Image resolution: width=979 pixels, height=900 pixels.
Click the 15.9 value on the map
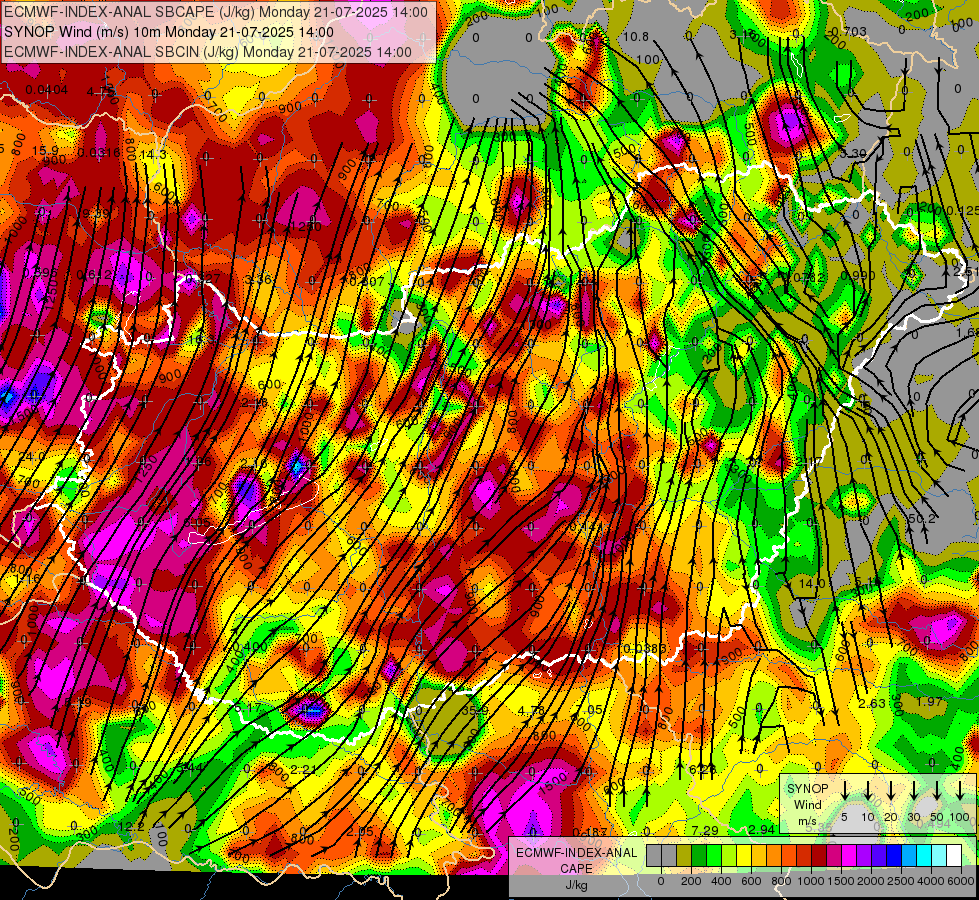pyautogui.click(x=45, y=151)
